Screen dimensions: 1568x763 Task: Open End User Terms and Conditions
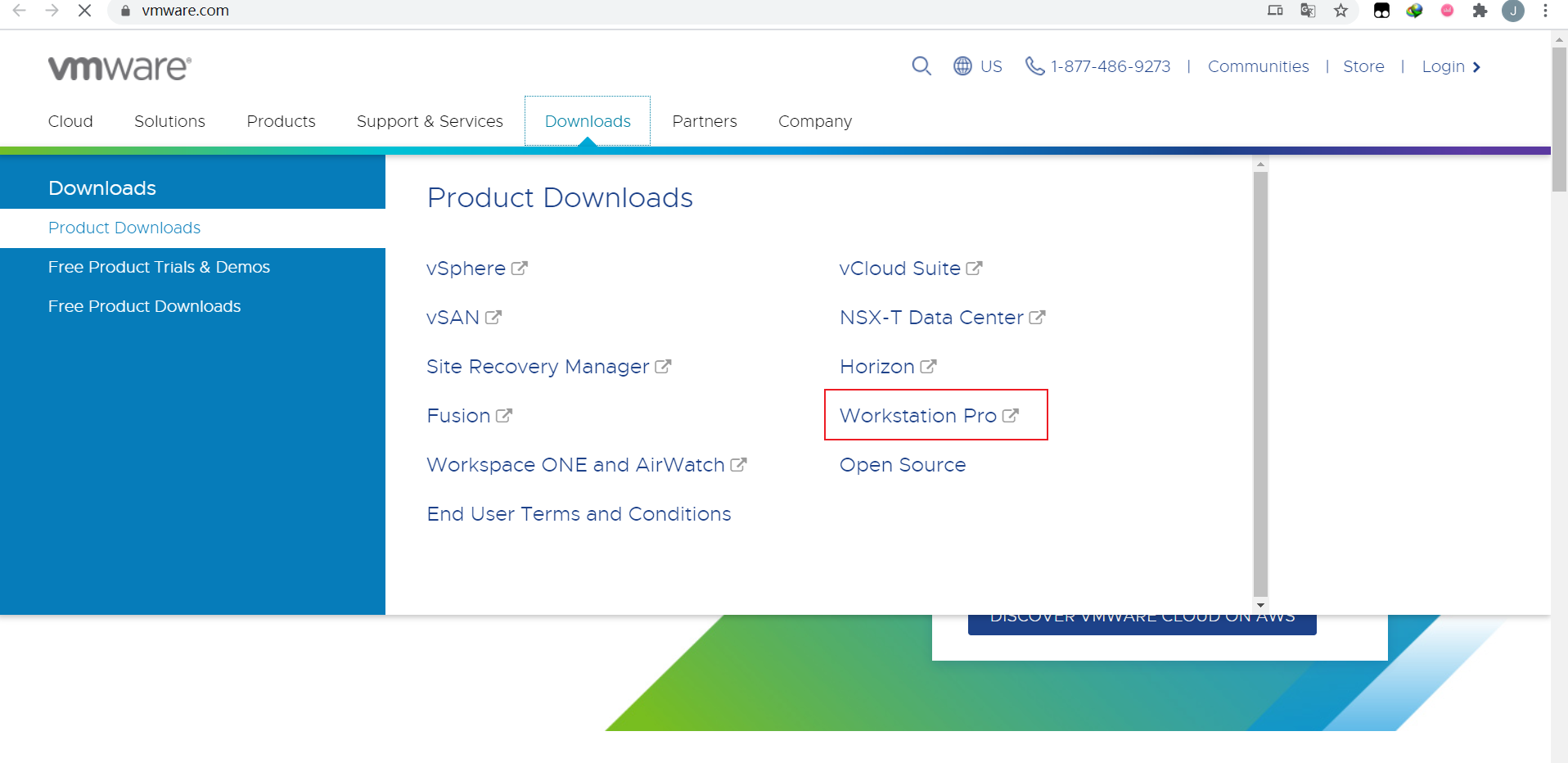[x=579, y=514]
